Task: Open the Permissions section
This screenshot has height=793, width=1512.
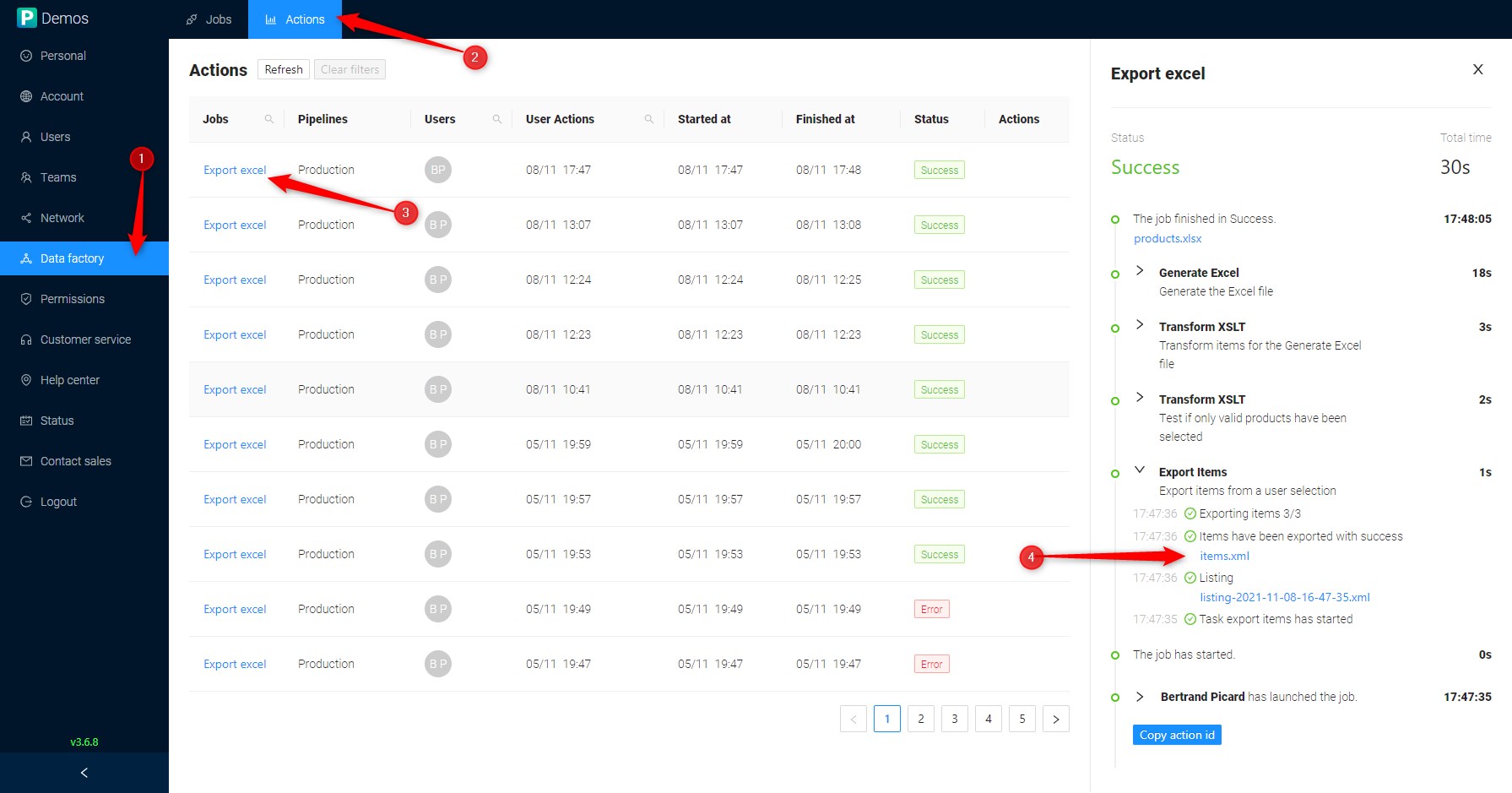Action: 73,298
